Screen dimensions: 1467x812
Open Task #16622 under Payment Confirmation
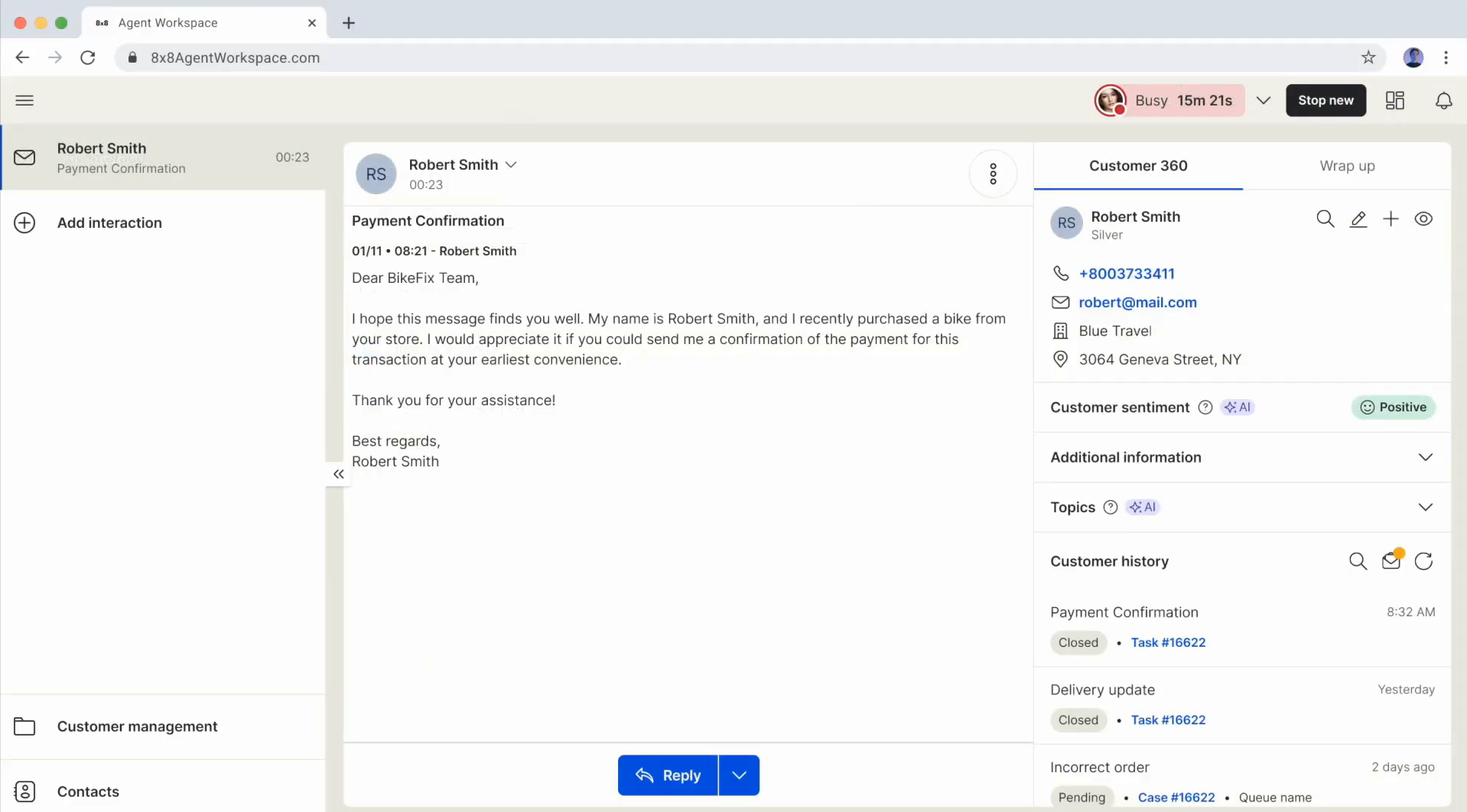(x=1168, y=642)
